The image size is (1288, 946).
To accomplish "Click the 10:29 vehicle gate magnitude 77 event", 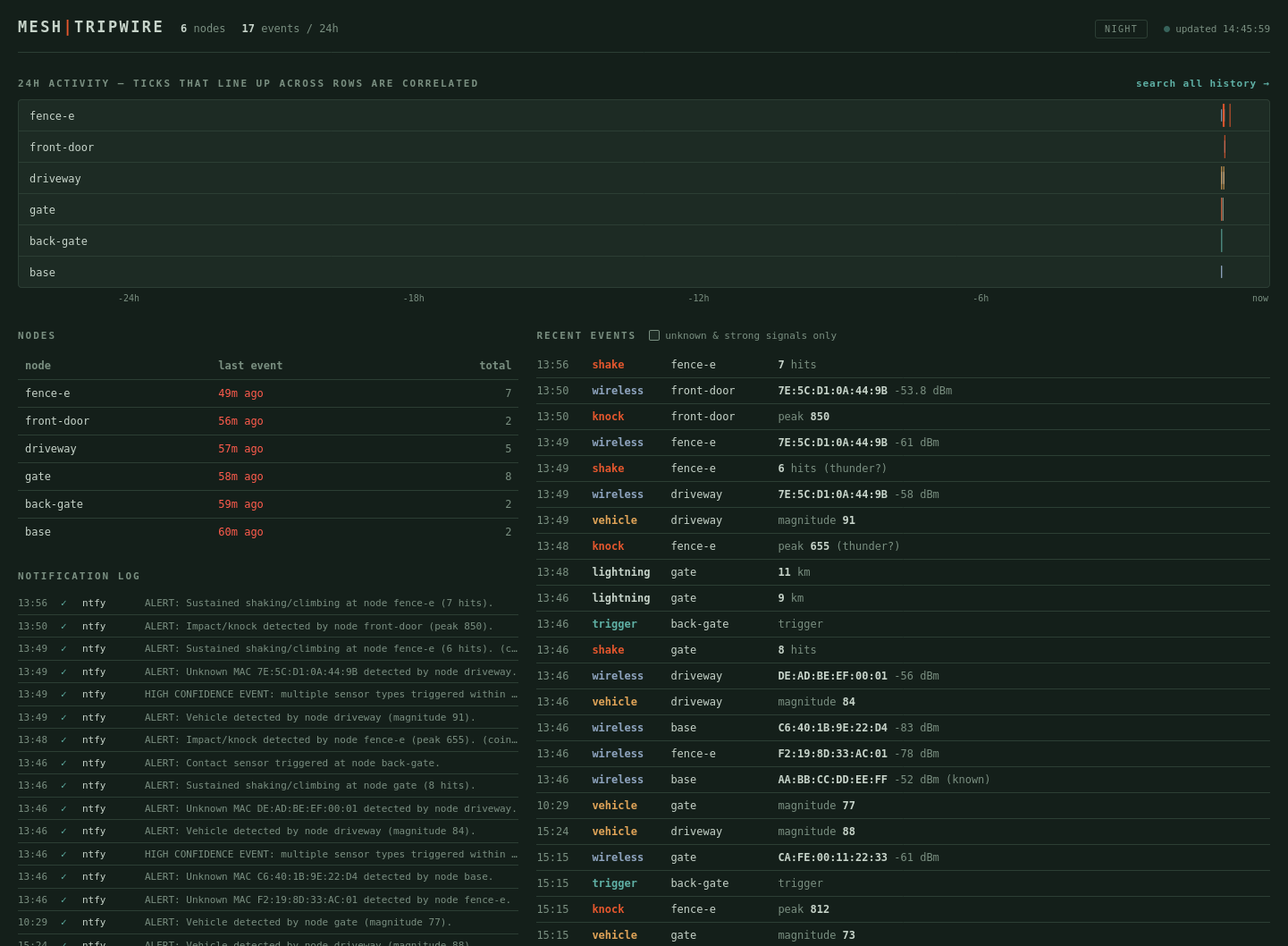I will point(903,806).
